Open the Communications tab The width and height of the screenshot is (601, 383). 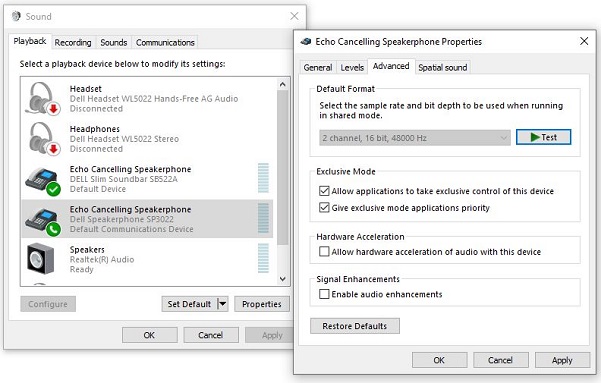pos(165,43)
